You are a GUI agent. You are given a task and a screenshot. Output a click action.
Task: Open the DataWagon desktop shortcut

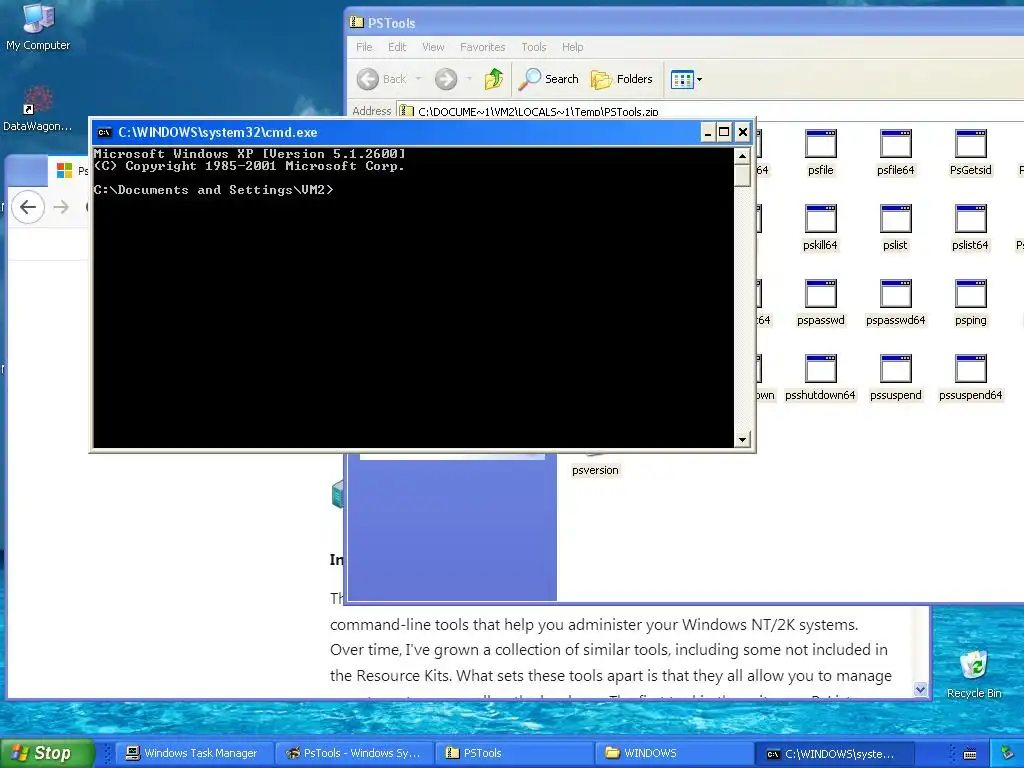(38, 108)
